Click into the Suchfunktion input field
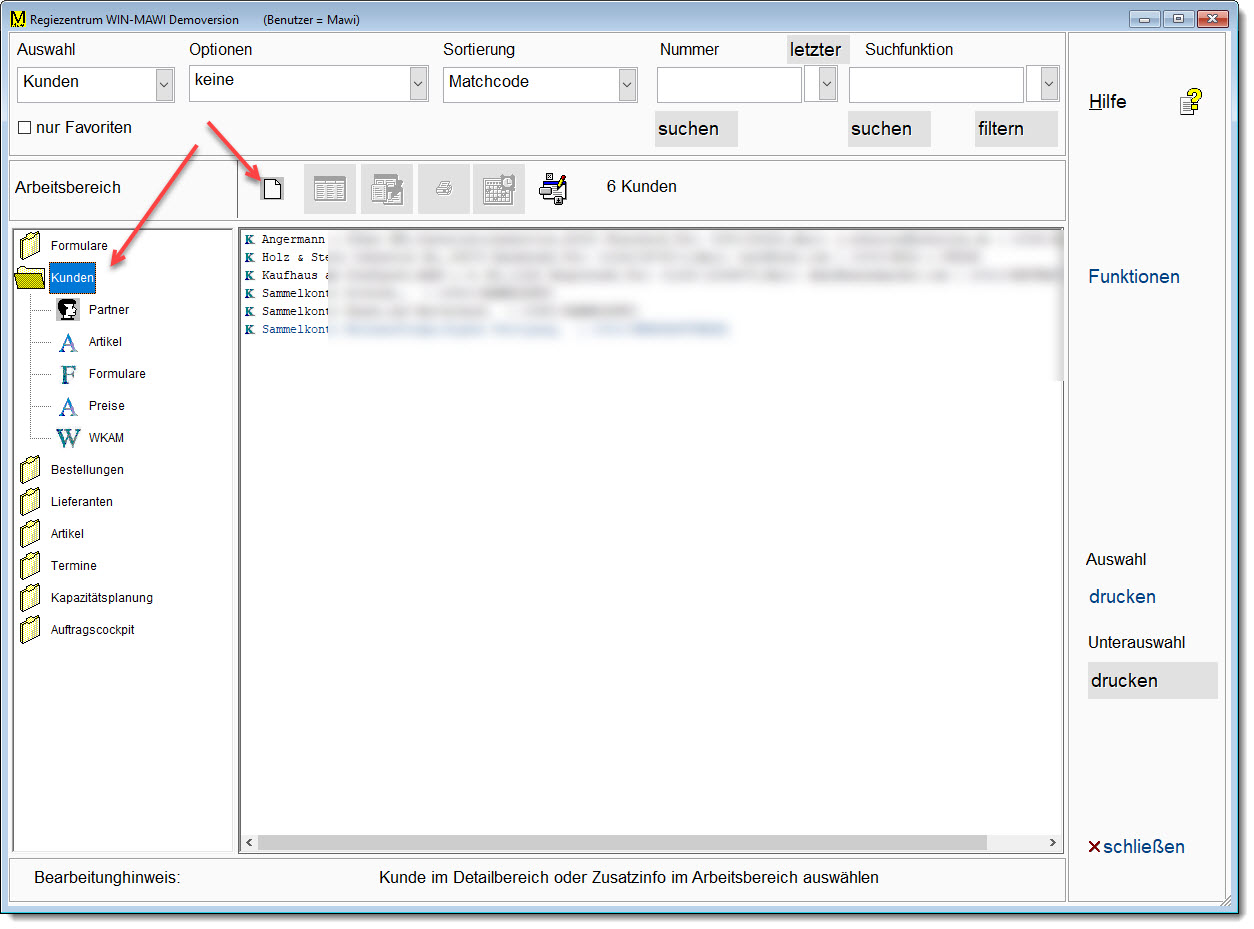1254x929 pixels. tap(936, 85)
